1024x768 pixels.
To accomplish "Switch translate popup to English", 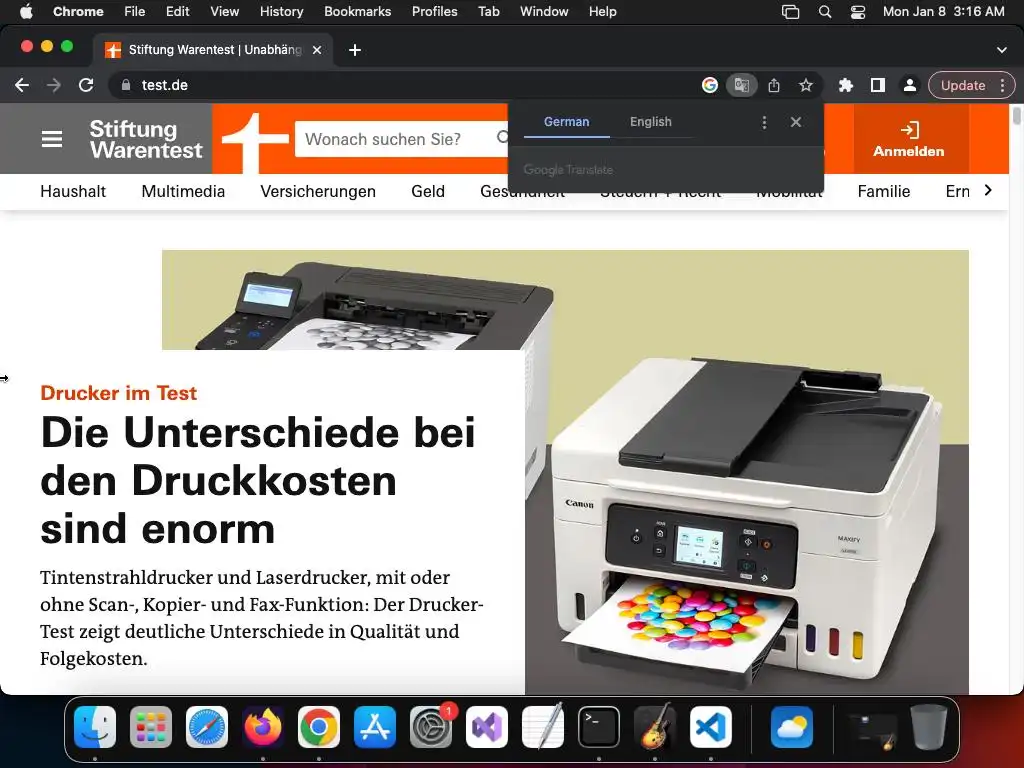I will tap(650, 122).
